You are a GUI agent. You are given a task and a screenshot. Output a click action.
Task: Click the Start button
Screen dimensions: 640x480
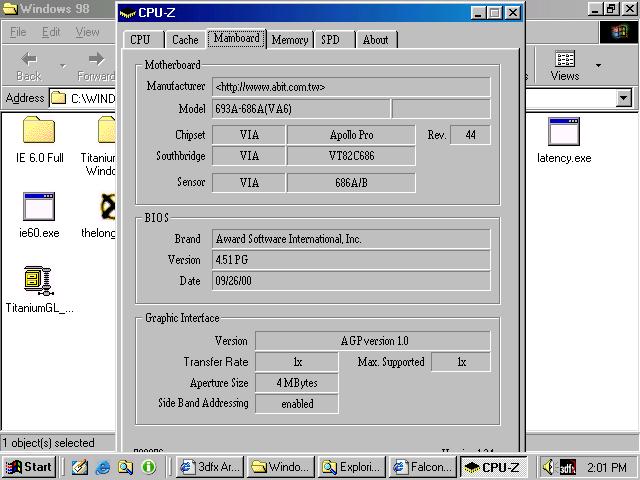coord(29,467)
